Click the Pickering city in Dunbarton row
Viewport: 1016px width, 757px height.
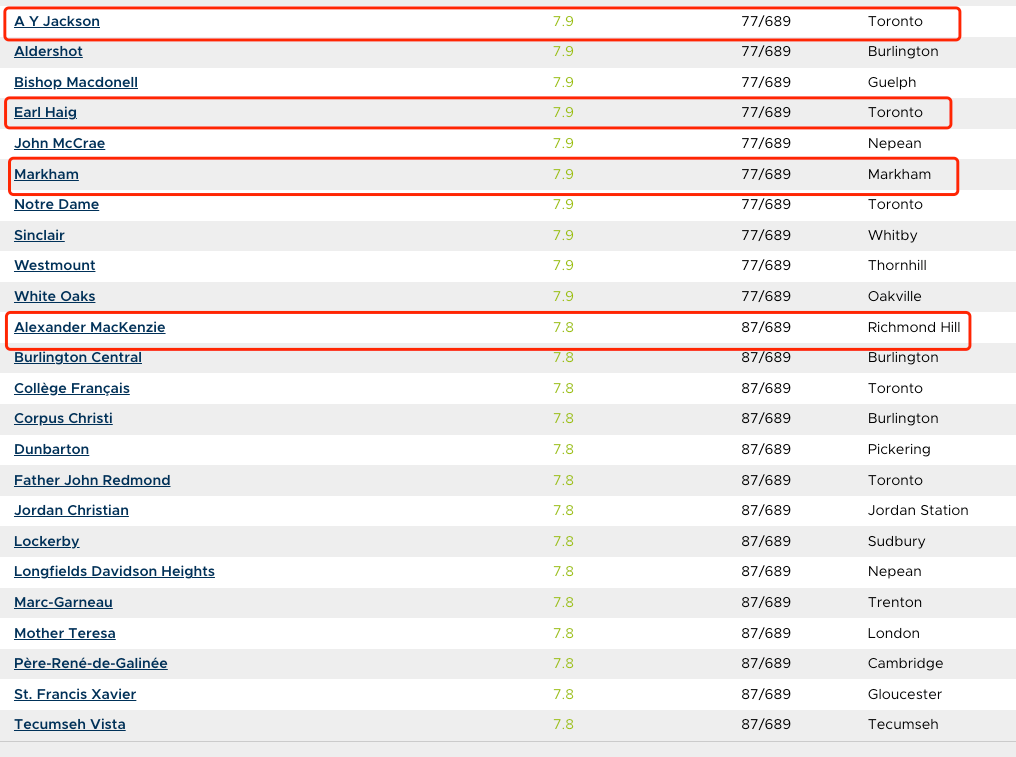899,449
